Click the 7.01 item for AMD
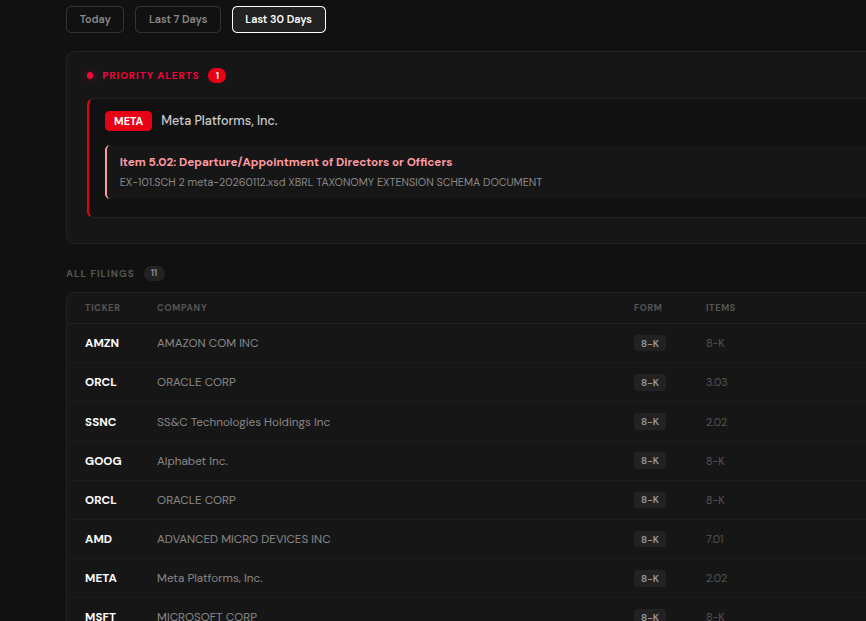Screen dimensions: 866x621 tap(715, 539)
